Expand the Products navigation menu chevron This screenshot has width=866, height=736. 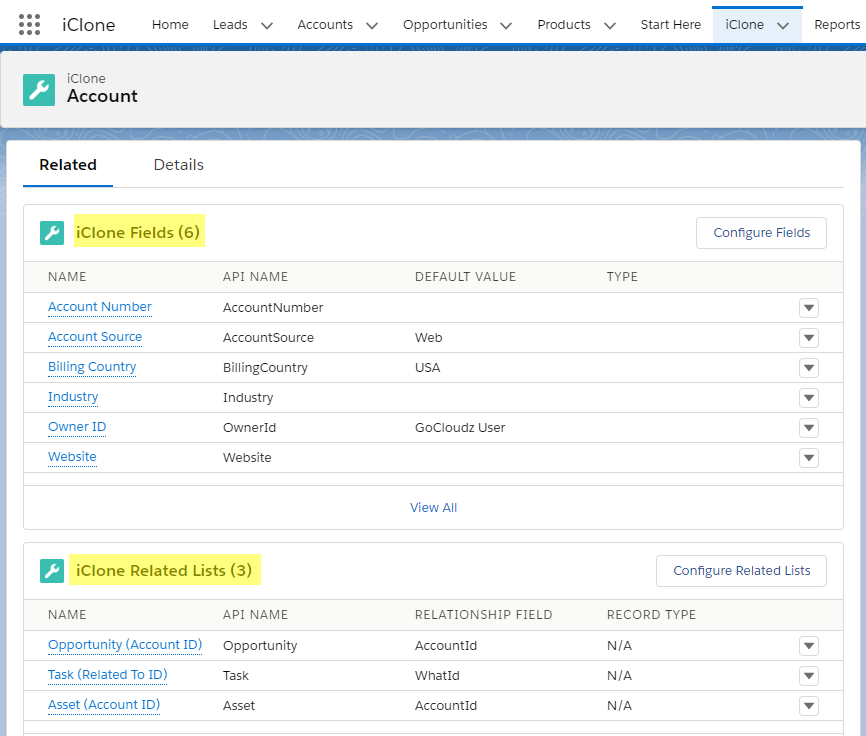point(610,25)
